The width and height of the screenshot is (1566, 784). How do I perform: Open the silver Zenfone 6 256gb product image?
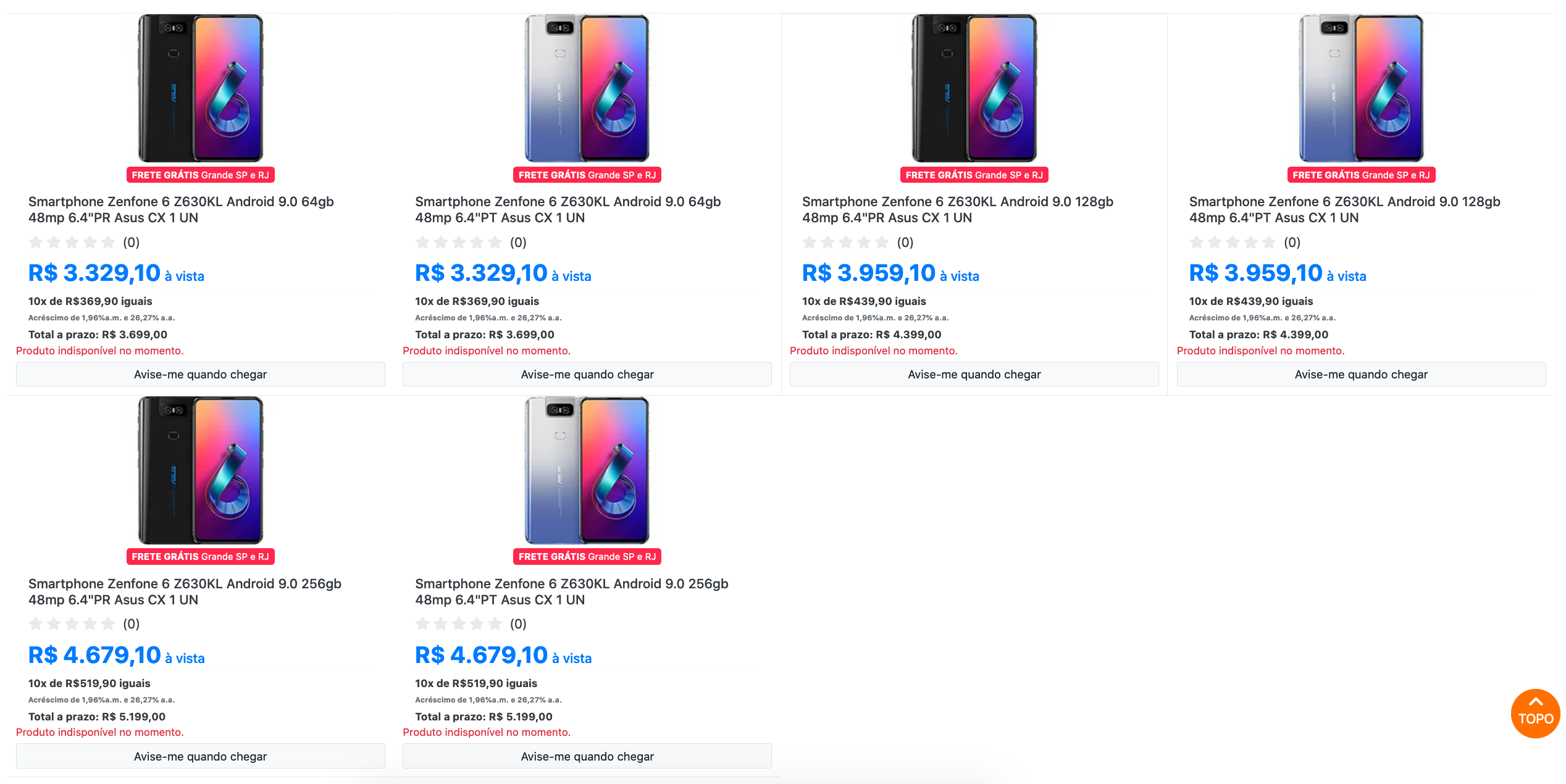(587, 470)
